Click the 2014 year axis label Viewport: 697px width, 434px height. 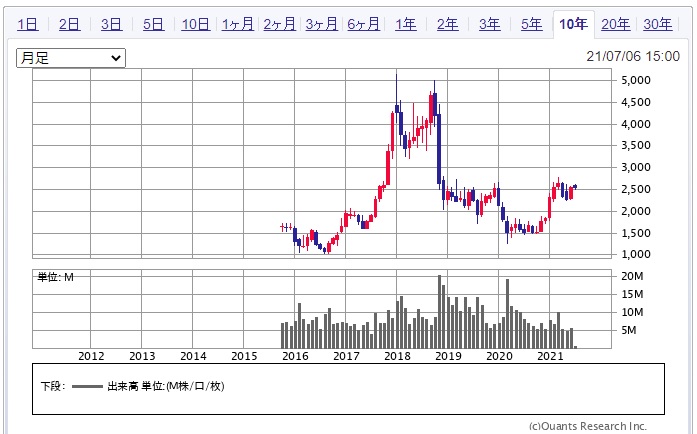pyautogui.click(x=193, y=356)
